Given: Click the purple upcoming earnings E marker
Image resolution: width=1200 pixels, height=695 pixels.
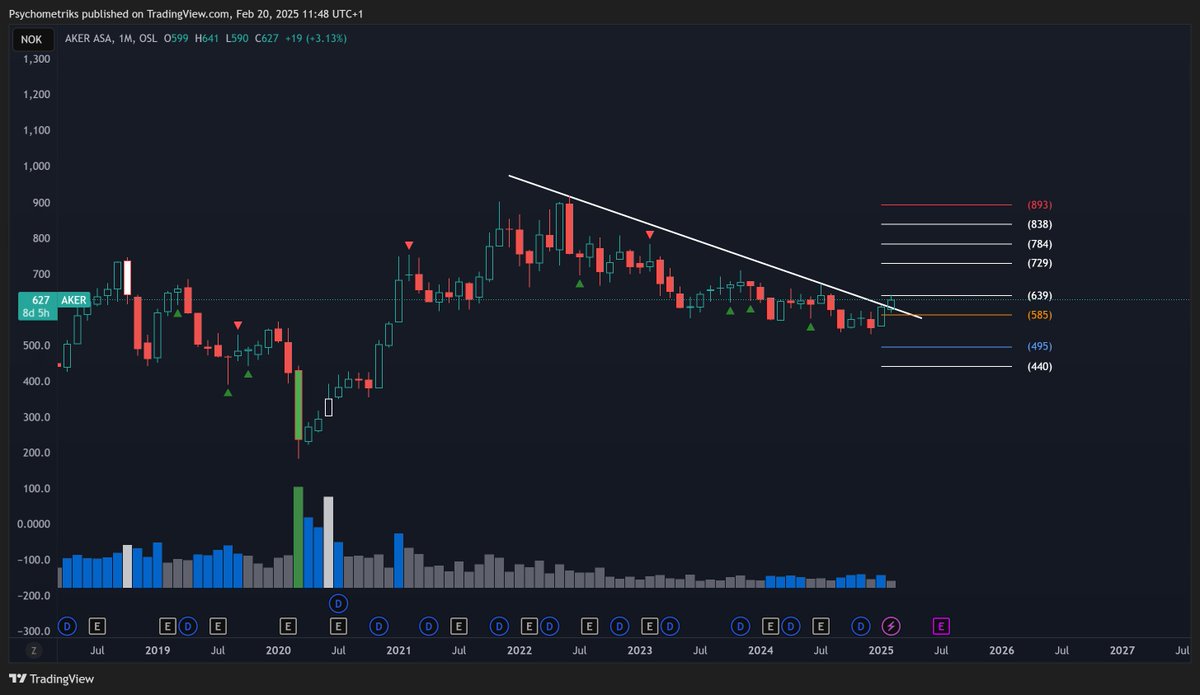Looking at the screenshot, I should [941, 626].
